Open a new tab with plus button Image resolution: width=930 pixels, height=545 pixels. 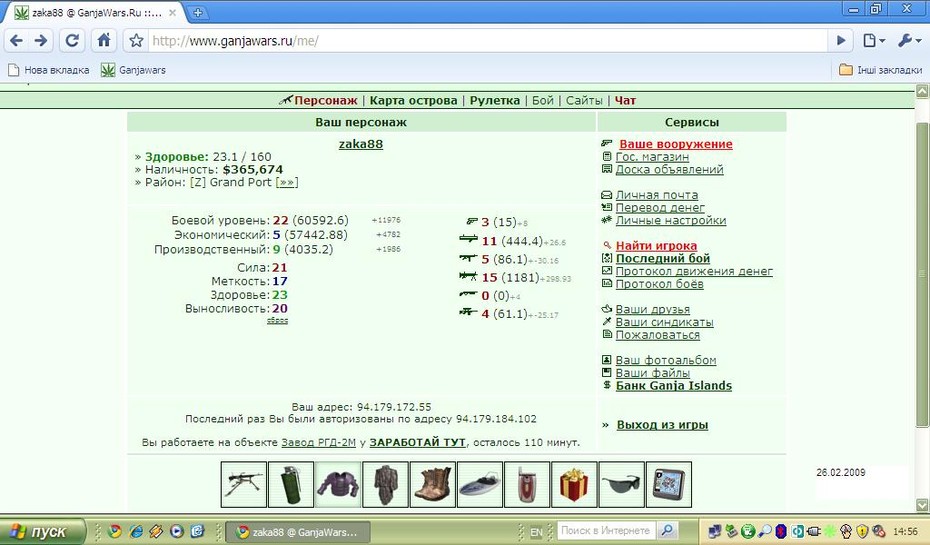click(x=198, y=12)
